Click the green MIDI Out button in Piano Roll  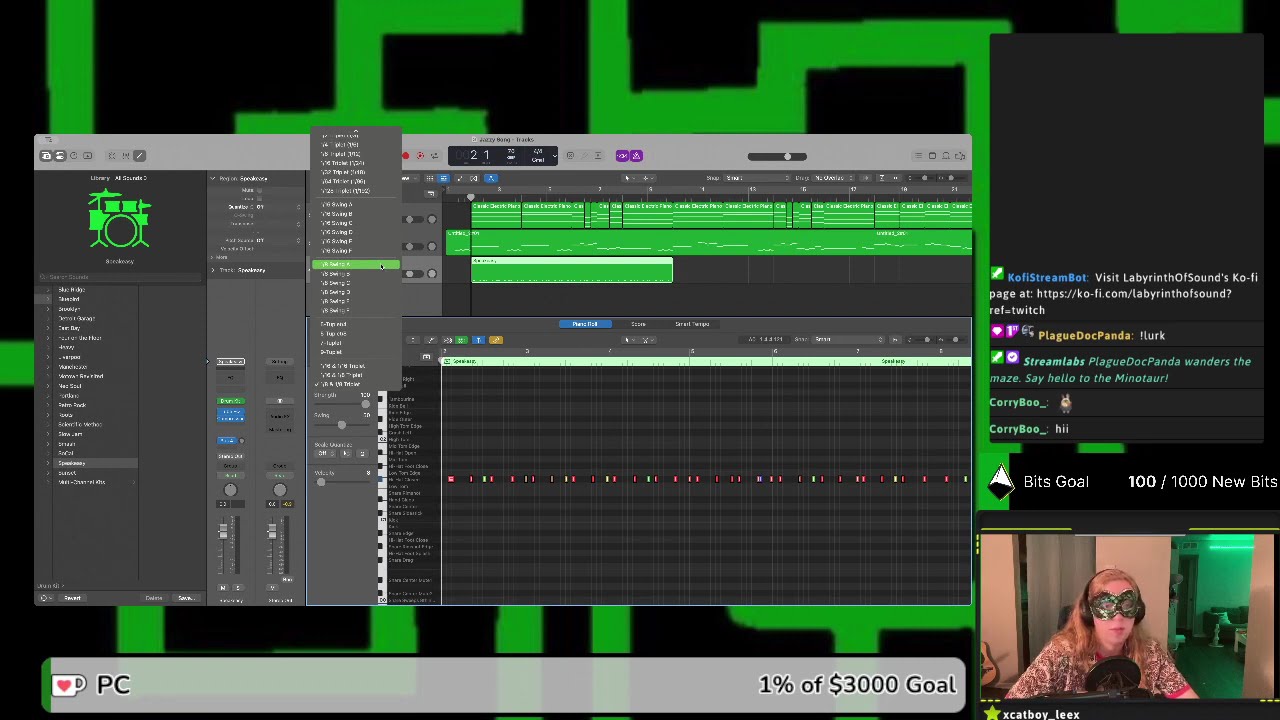[x=462, y=339]
